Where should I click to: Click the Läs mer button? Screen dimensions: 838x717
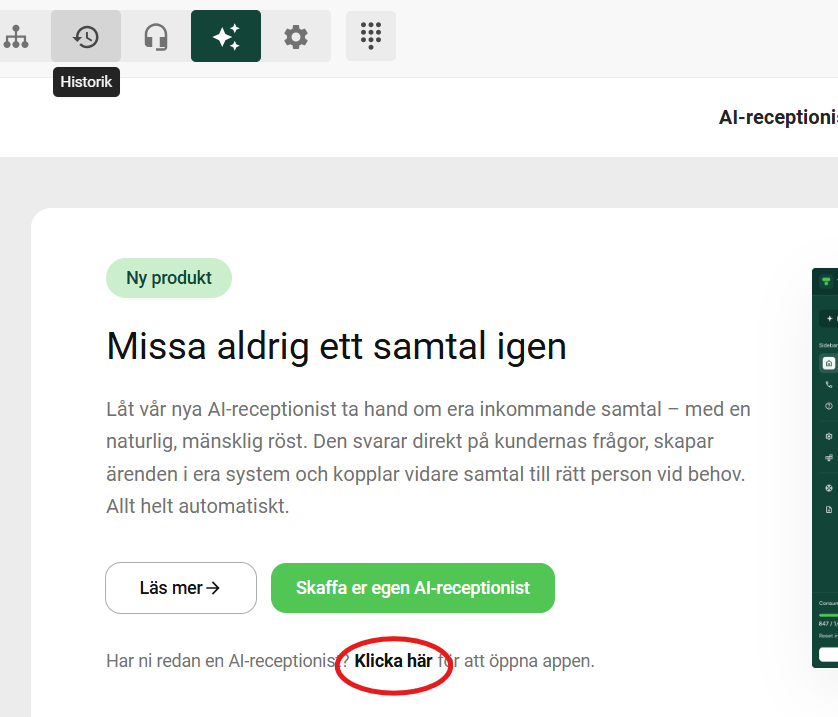point(181,588)
